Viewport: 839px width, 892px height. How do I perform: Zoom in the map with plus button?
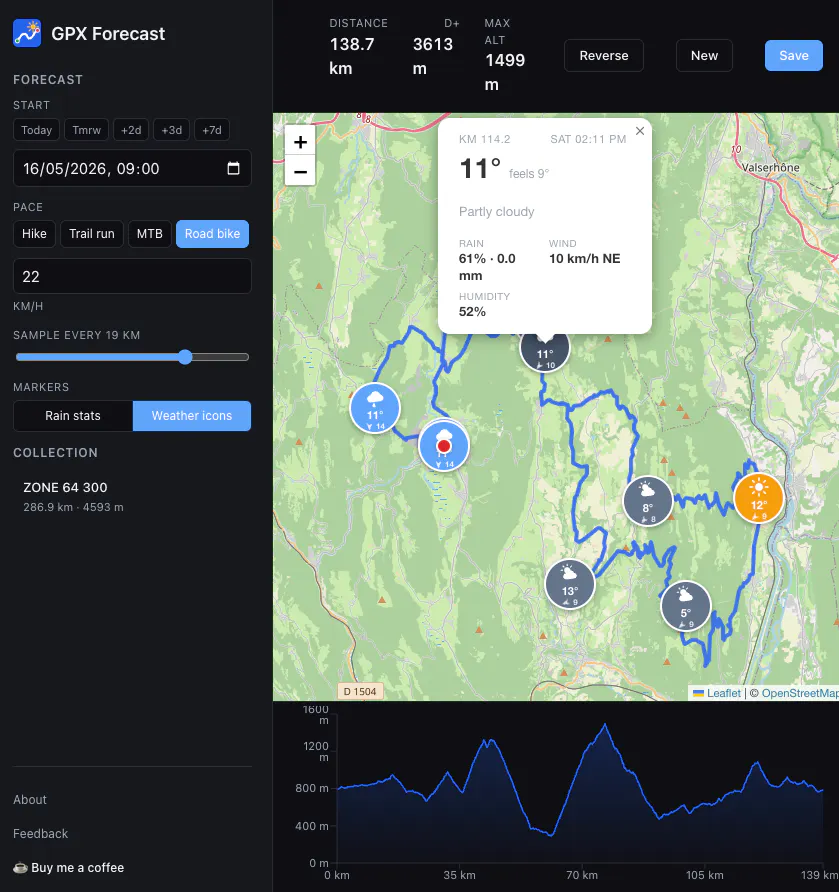pos(300,142)
